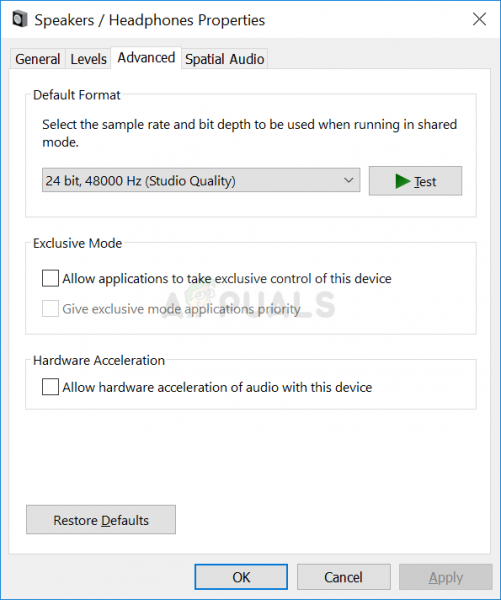Open the Levels tab

tap(88, 59)
